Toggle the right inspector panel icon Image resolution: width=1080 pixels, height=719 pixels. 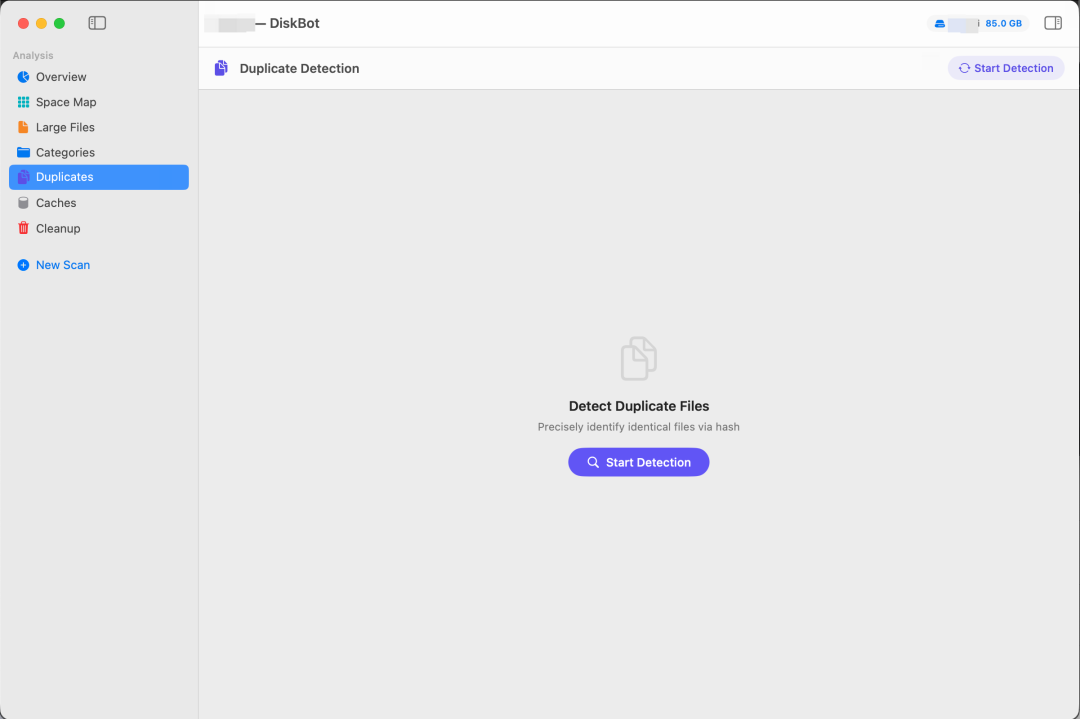tap(1052, 23)
